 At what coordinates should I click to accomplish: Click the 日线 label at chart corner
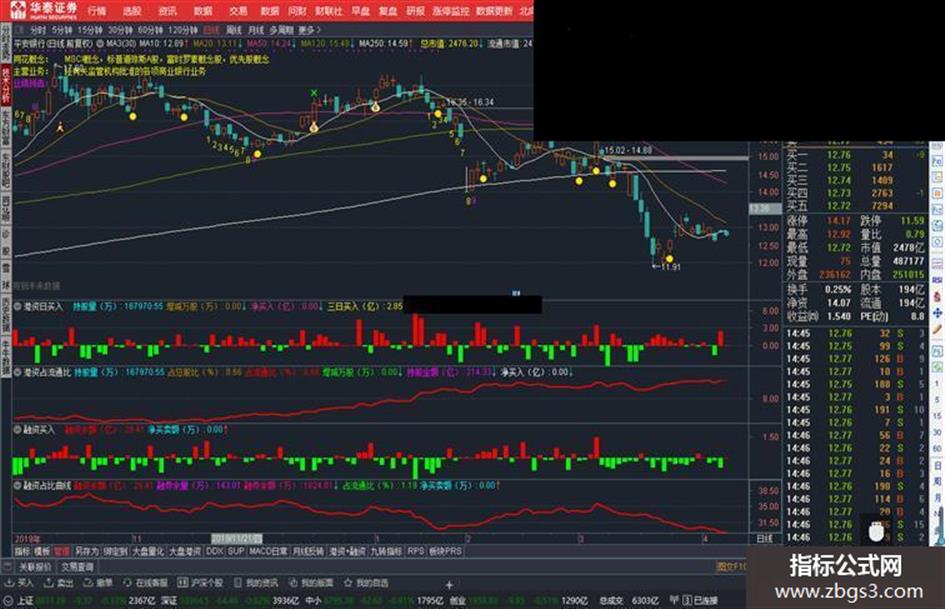point(764,538)
